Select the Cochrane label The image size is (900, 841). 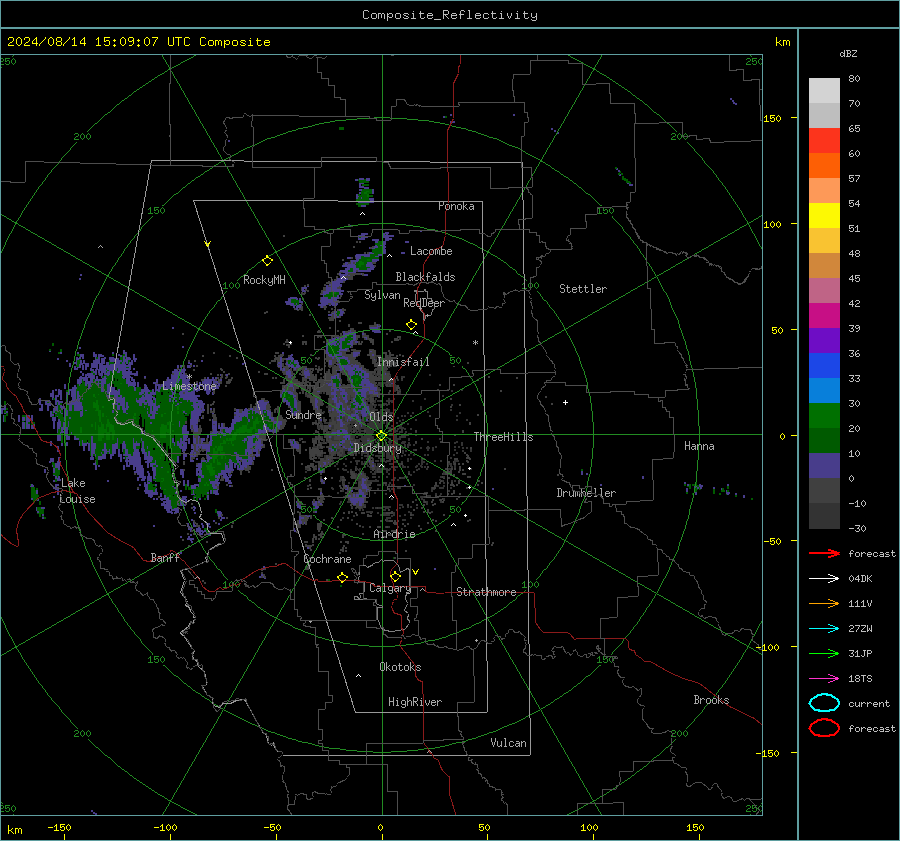tap(327, 559)
